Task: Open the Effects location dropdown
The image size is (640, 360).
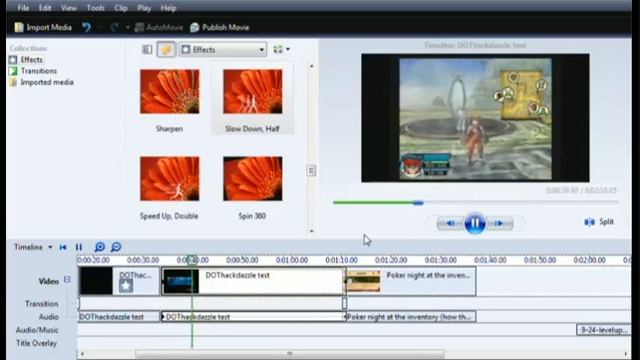Action: point(223,50)
